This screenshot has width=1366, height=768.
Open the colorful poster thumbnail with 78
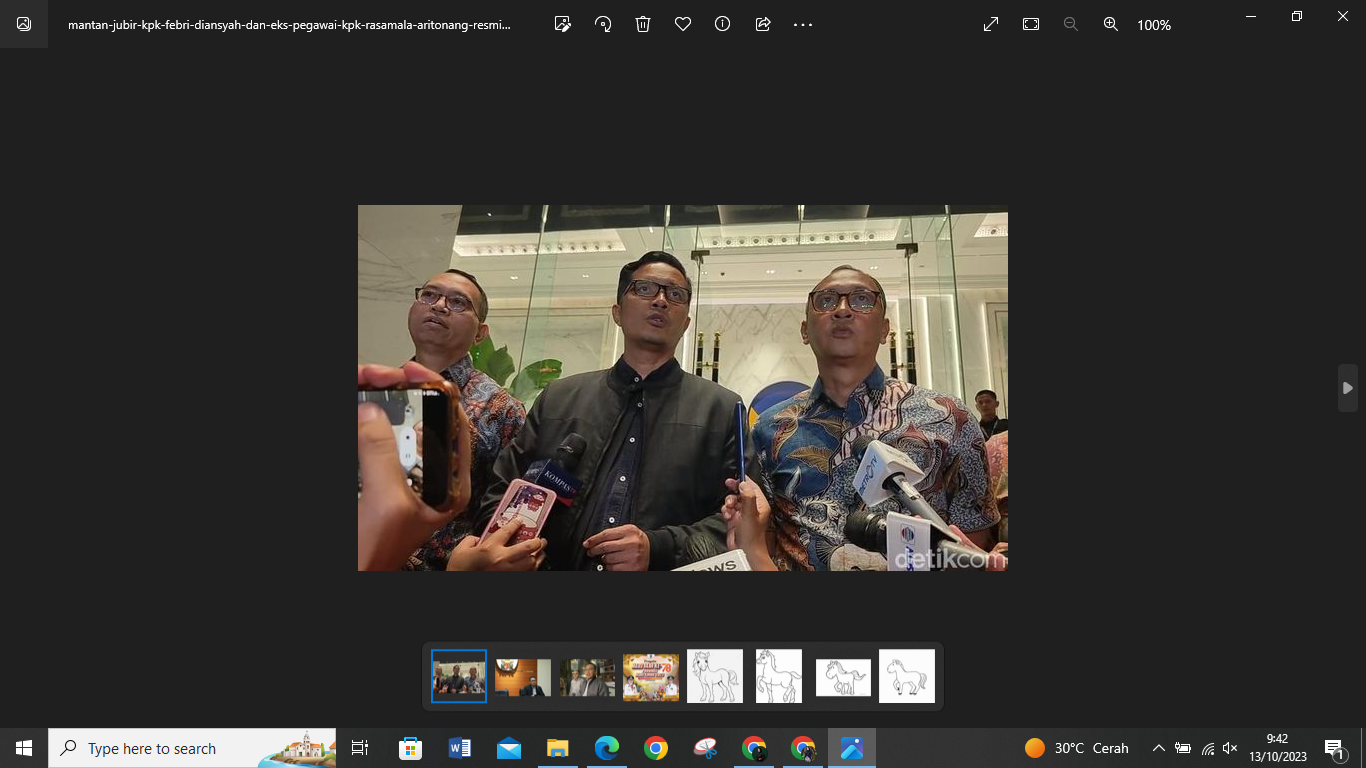(x=651, y=677)
